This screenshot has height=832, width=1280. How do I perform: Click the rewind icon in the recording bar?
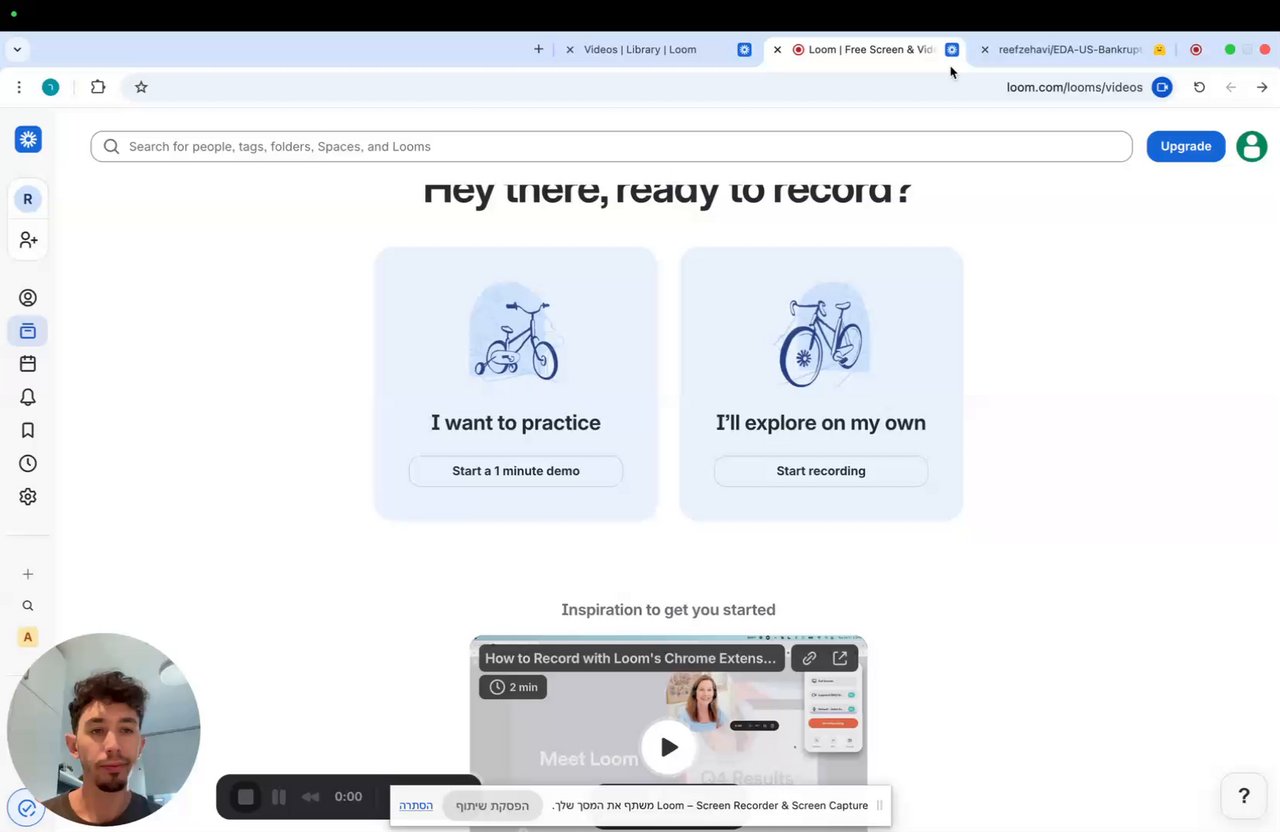click(x=311, y=797)
